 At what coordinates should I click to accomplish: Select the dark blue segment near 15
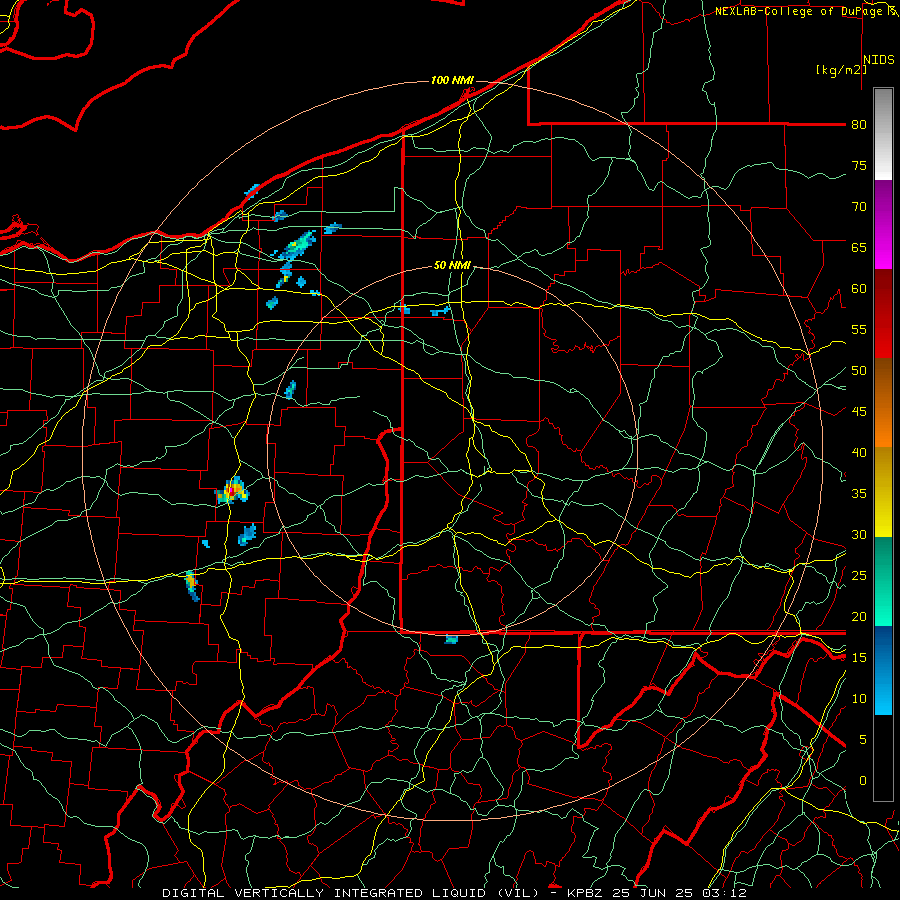click(883, 649)
